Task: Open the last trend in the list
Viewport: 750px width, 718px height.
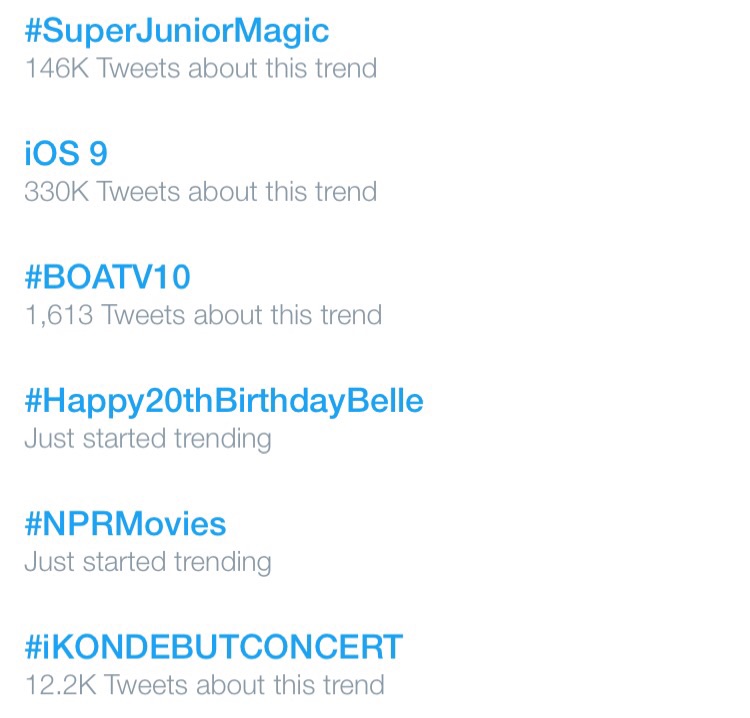Action: [213, 647]
